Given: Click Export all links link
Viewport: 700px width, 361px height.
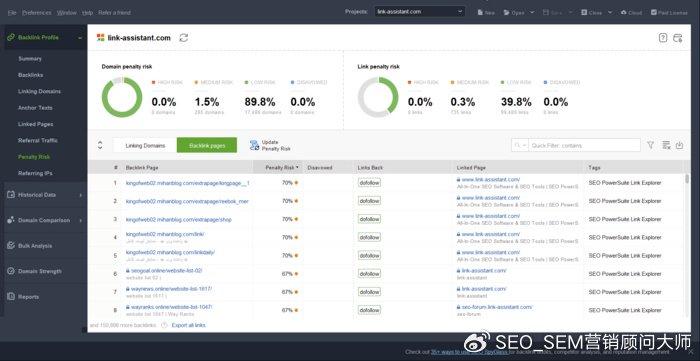Looking at the screenshot, I should tap(188, 325).
